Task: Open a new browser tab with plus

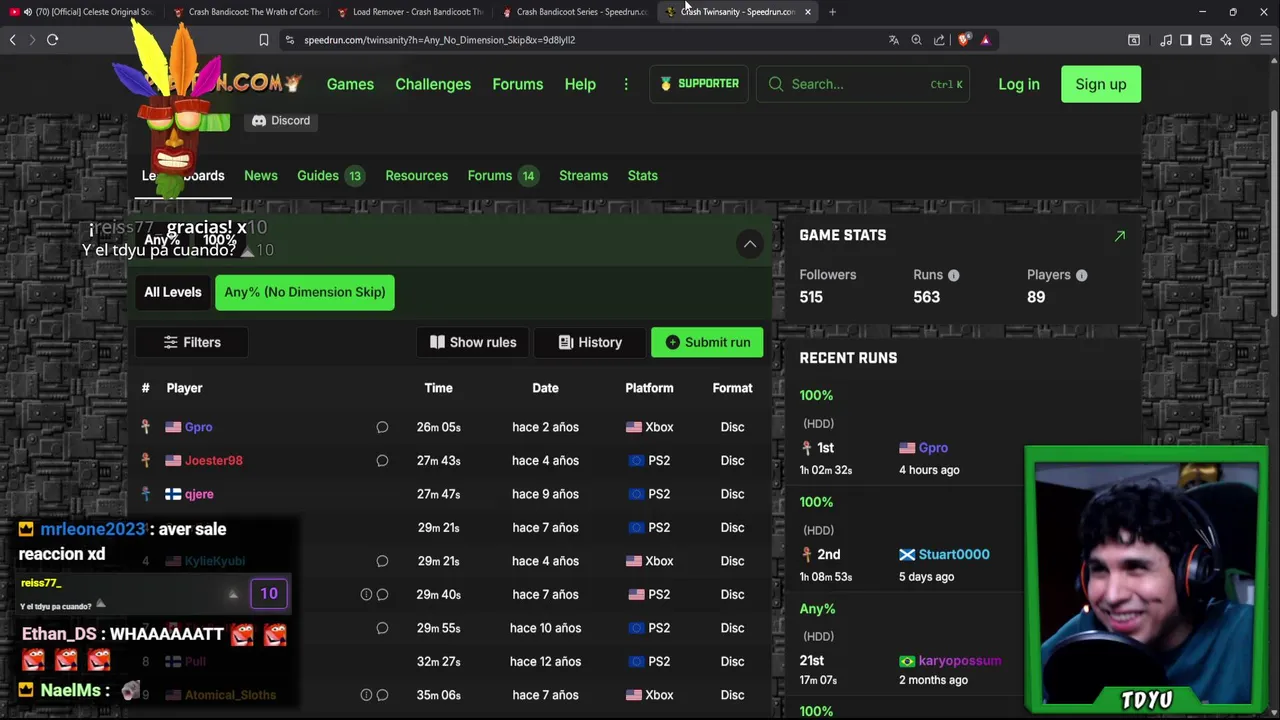Action: [x=832, y=12]
